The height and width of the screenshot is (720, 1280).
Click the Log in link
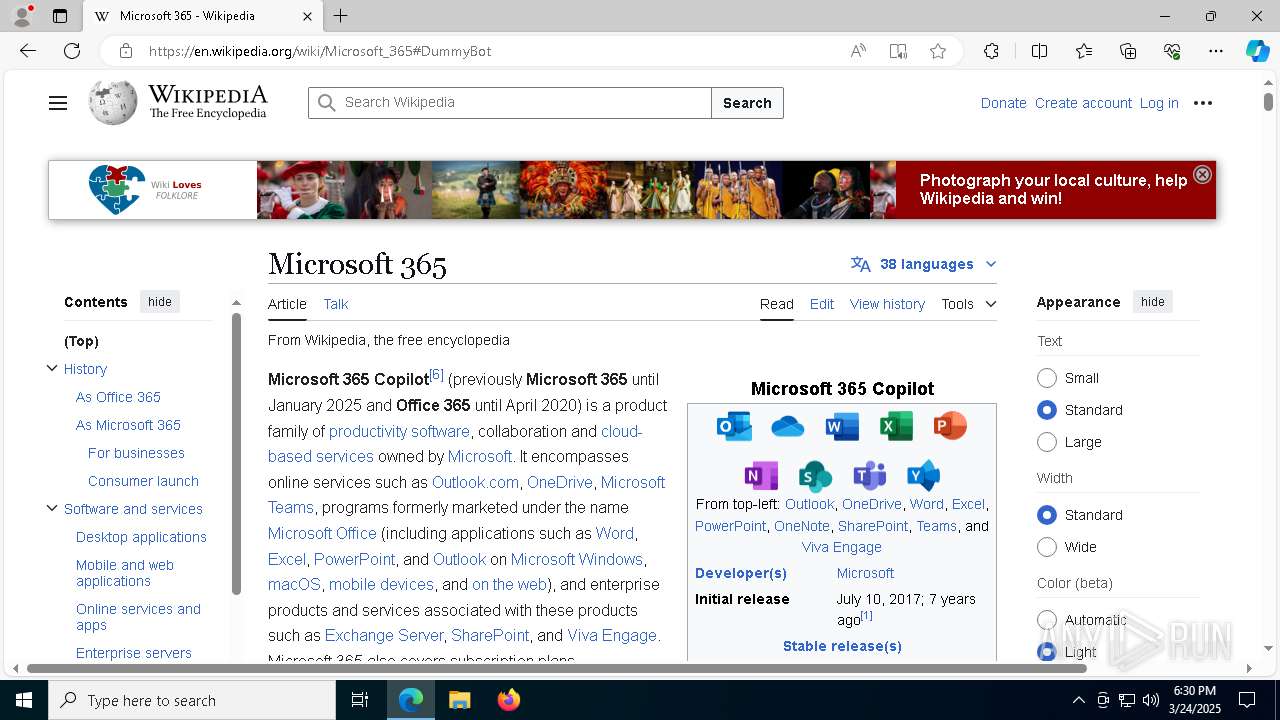[x=1159, y=103]
